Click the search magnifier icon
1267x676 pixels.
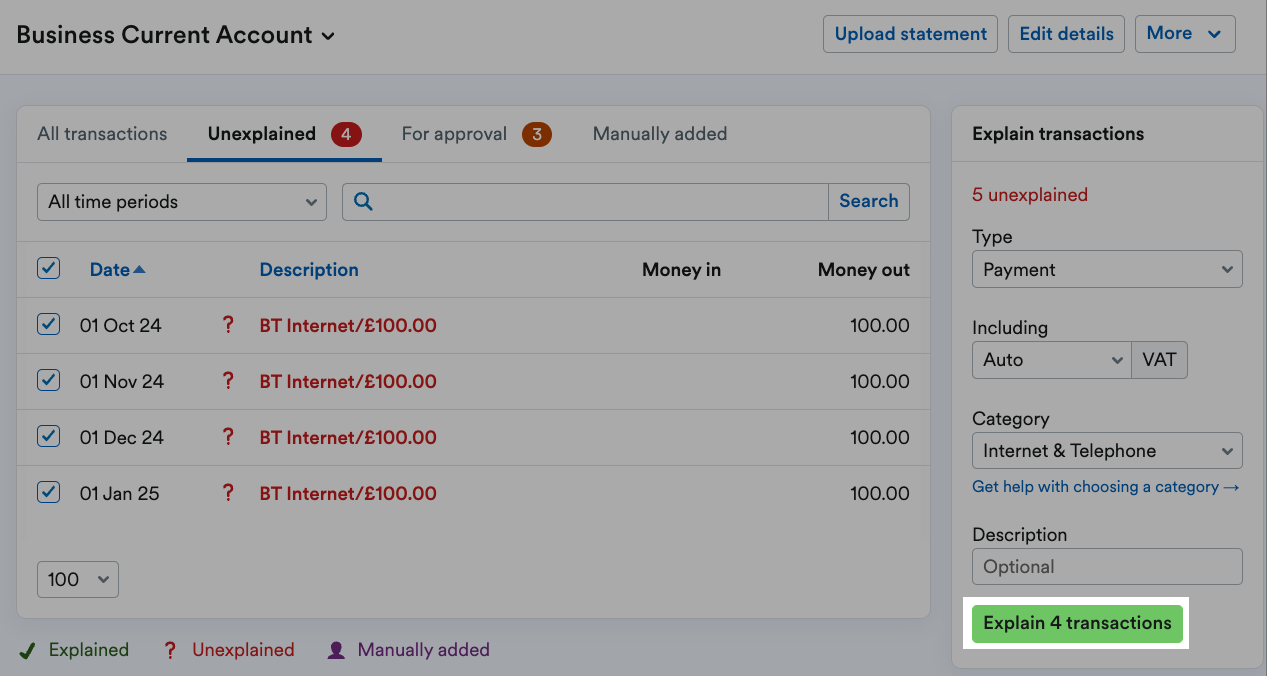pos(364,202)
